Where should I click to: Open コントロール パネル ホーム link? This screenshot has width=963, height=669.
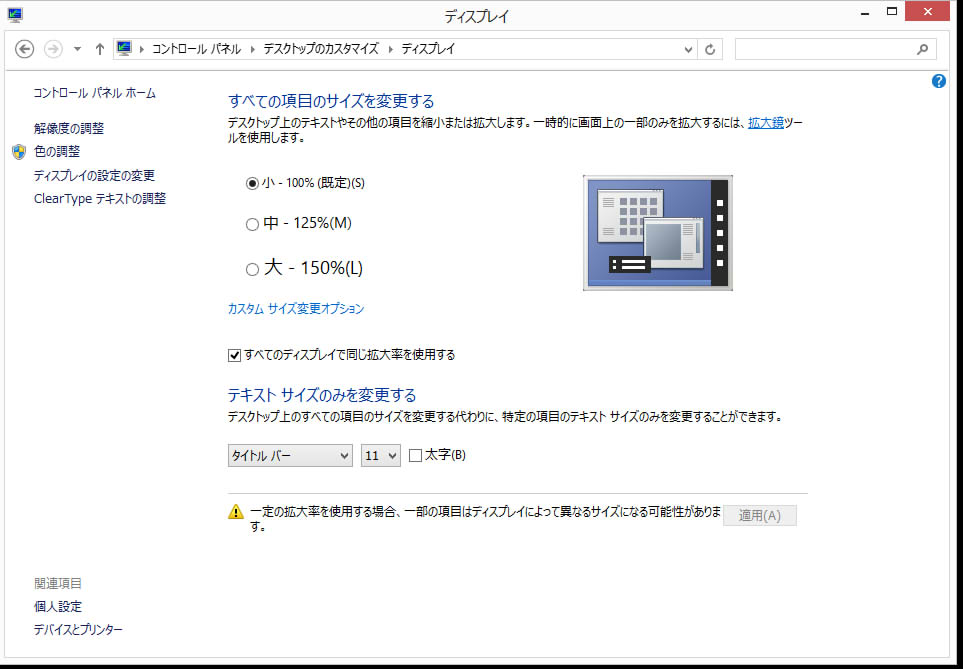[95, 93]
